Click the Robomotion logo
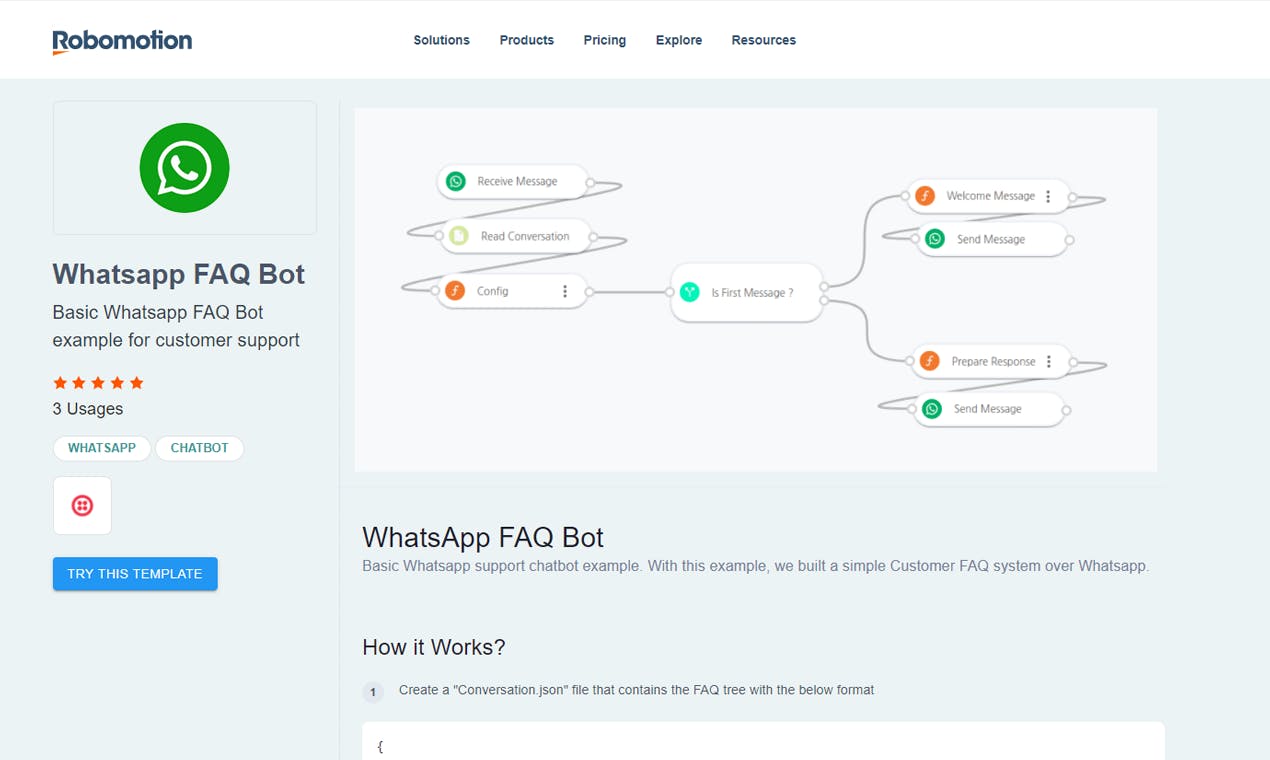The height and width of the screenshot is (760, 1270). click(x=122, y=41)
